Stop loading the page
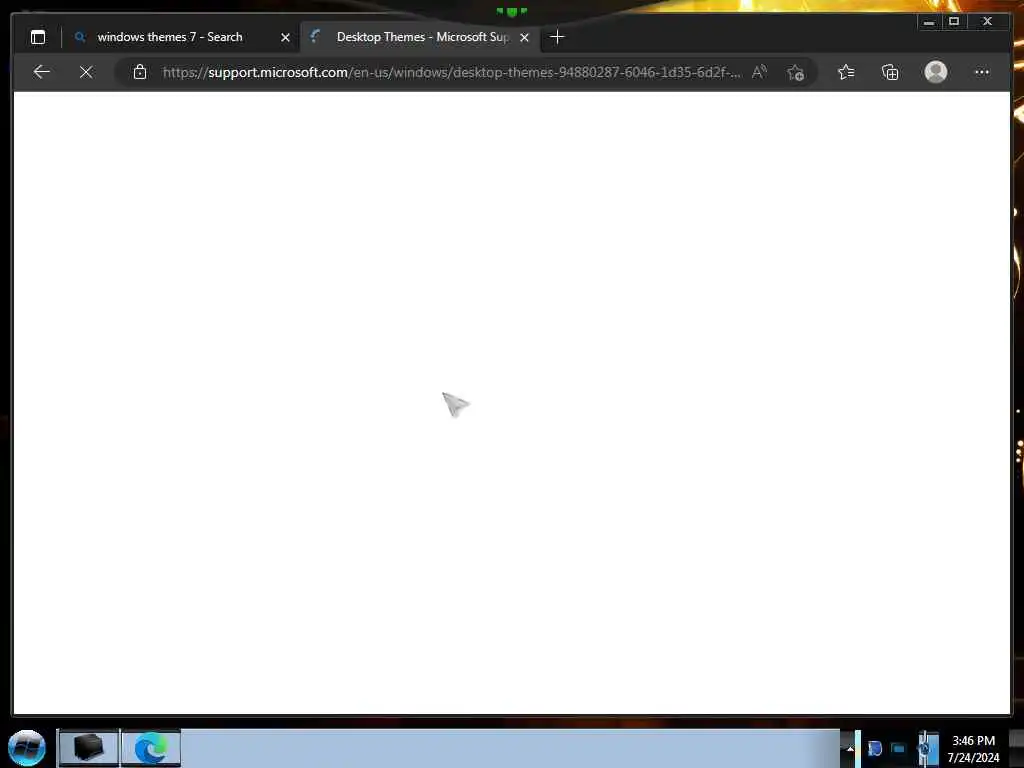Screen dimensions: 1024x768 (86, 72)
